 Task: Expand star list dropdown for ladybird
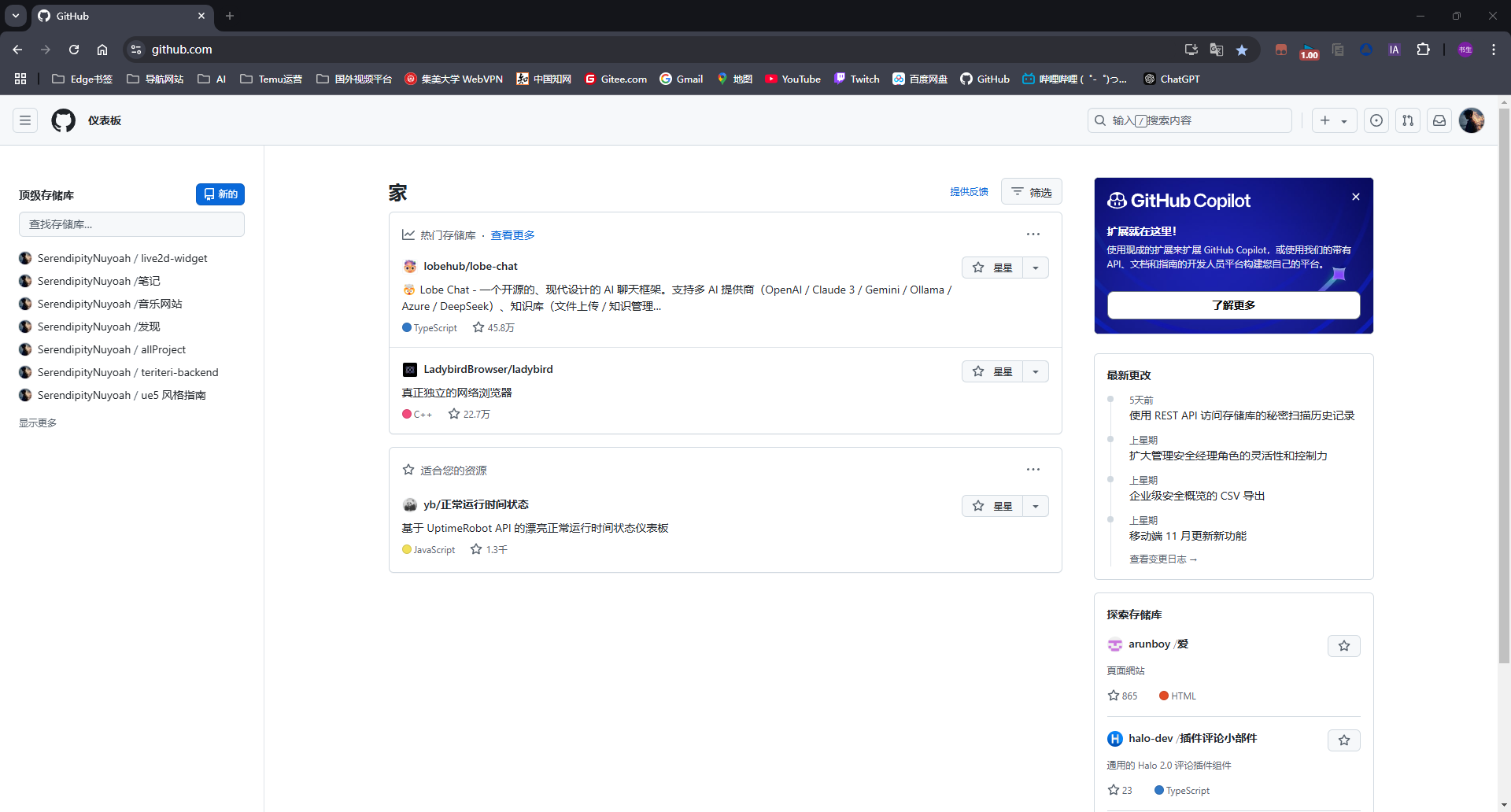click(1036, 371)
